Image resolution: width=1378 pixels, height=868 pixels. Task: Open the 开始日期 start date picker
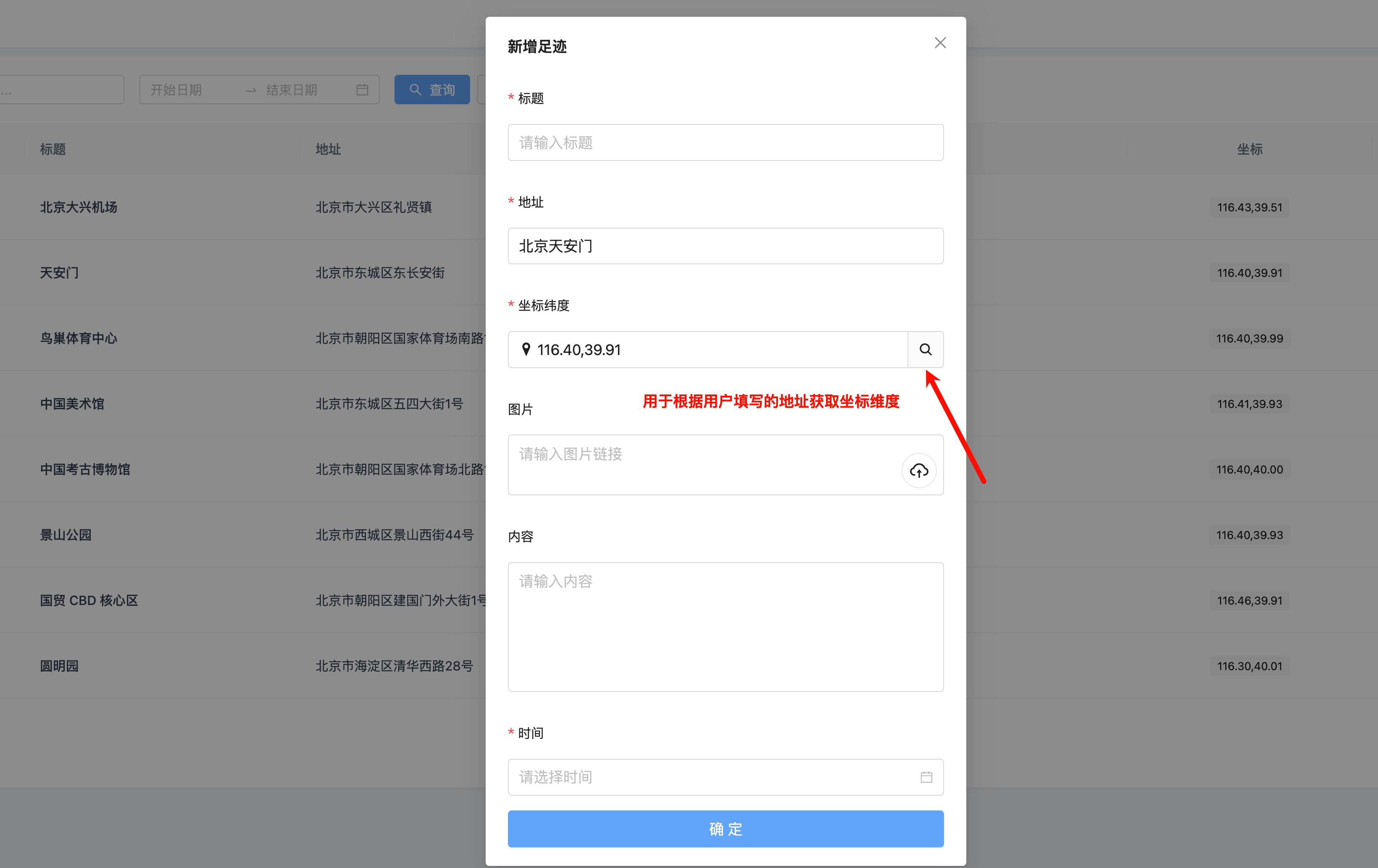pos(177,90)
